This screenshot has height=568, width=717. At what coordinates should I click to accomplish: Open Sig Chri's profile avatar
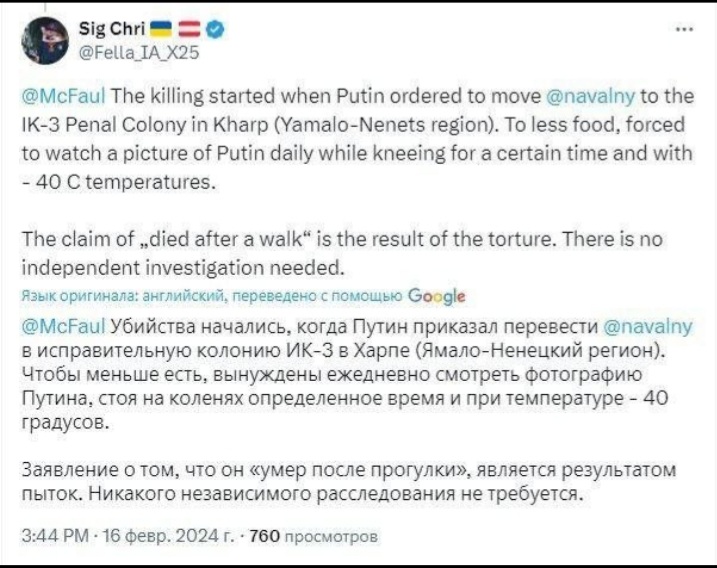45,40
